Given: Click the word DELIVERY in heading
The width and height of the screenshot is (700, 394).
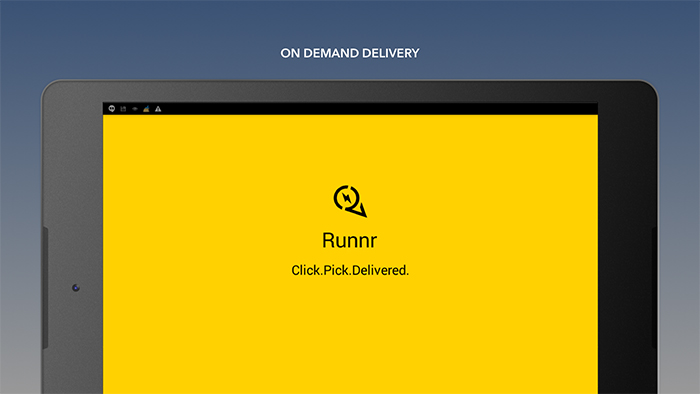Looking at the screenshot, I should [391, 53].
